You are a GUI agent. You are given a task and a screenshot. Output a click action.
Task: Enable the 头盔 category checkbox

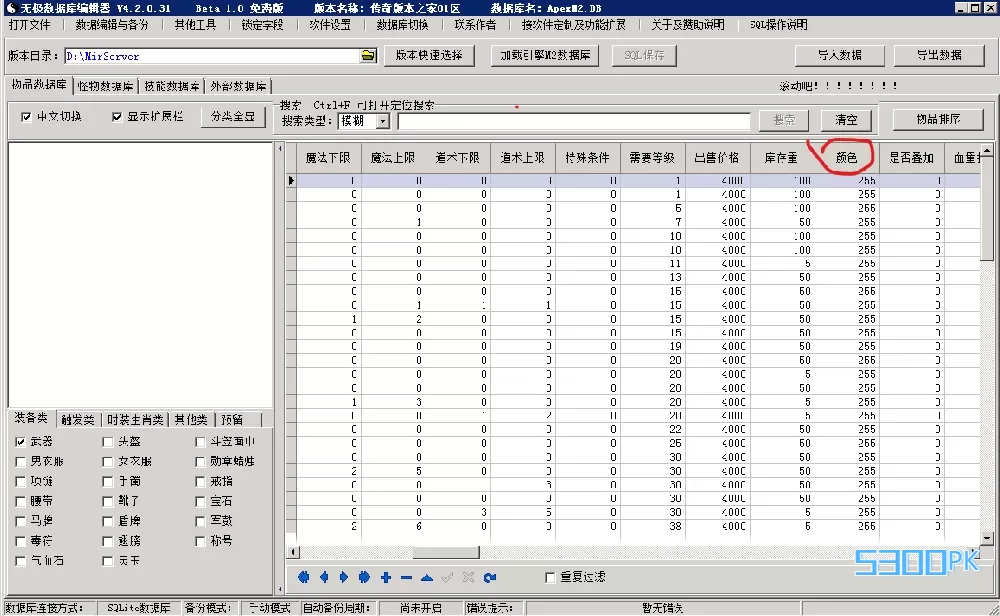[x=108, y=441]
